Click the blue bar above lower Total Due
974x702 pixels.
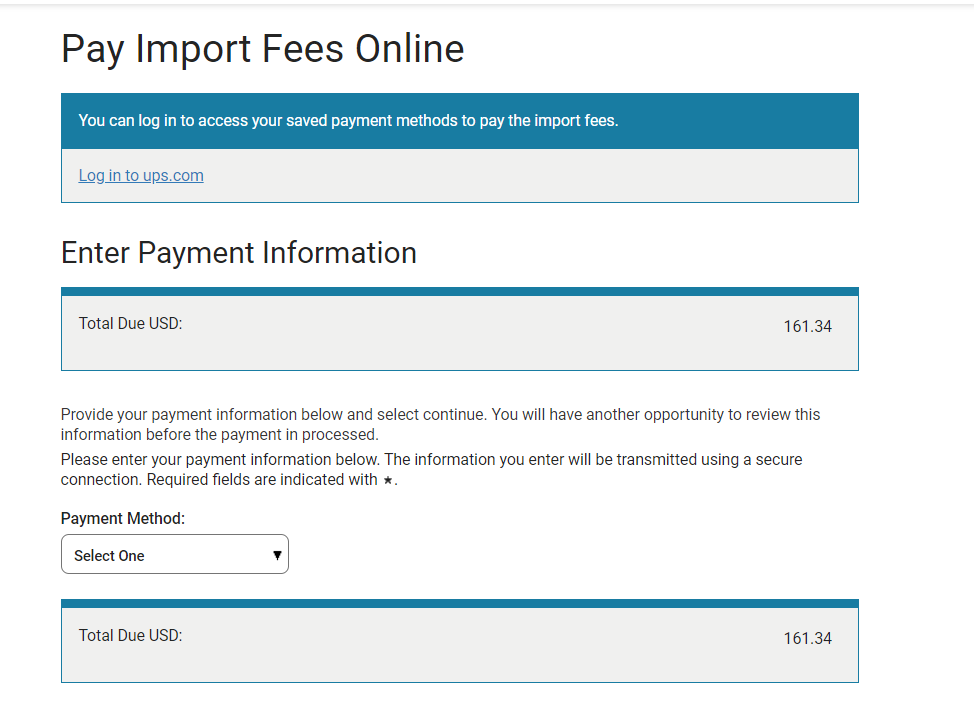[459, 604]
